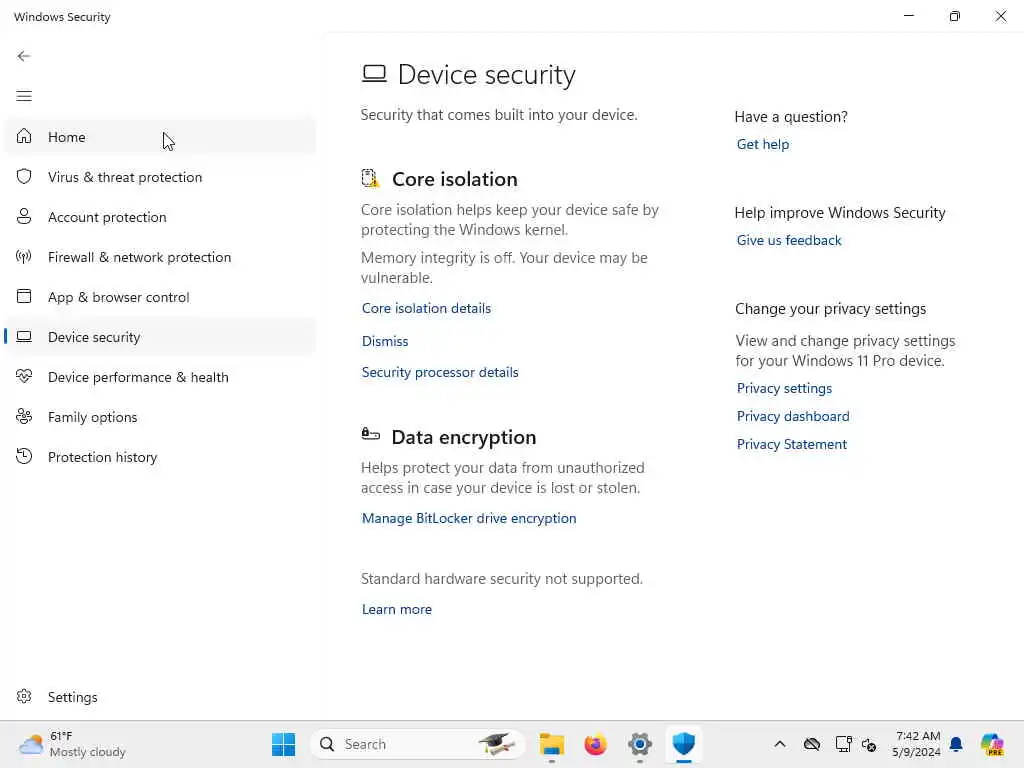Dismiss the memory integrity warning
The width and height of the screenshot is (1024, 768).
[x=385, y=341]
